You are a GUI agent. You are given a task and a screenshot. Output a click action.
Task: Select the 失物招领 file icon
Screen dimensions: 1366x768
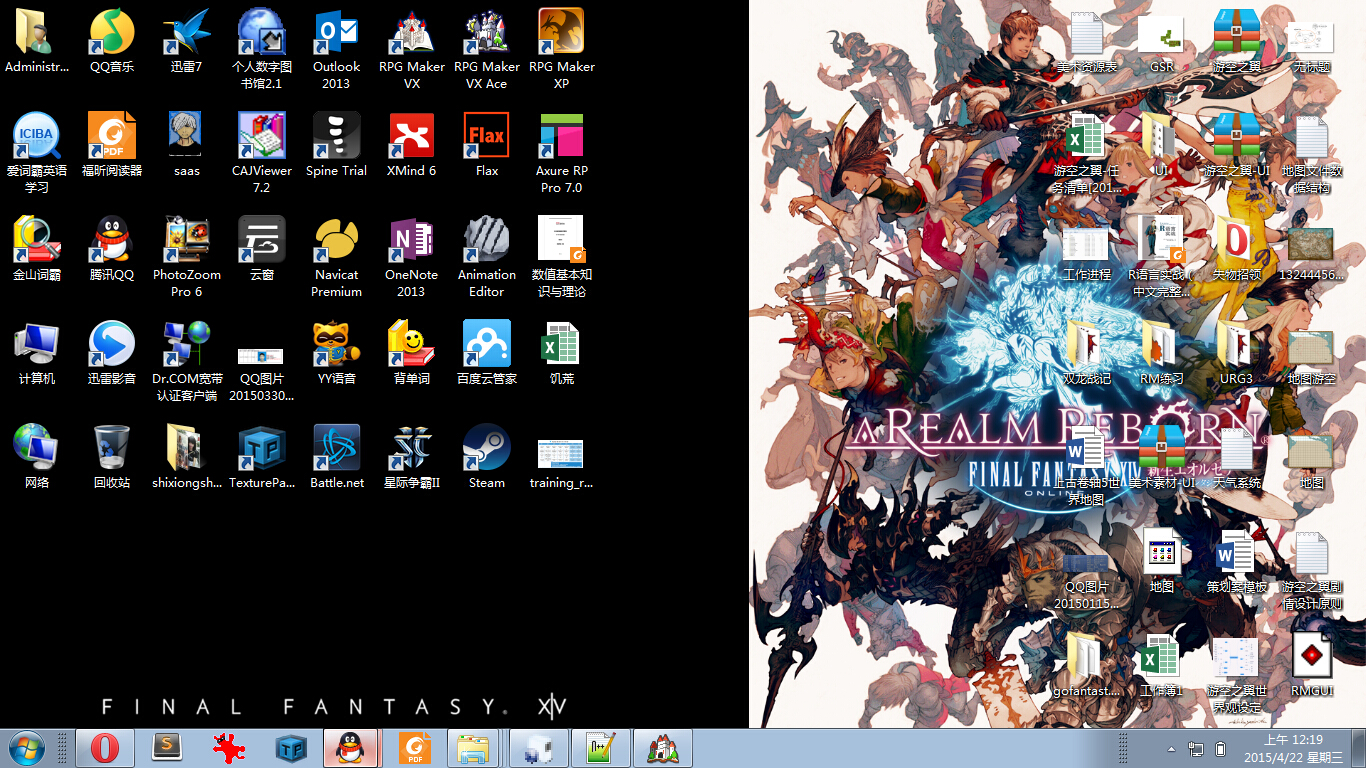(x=1237, y=250)
